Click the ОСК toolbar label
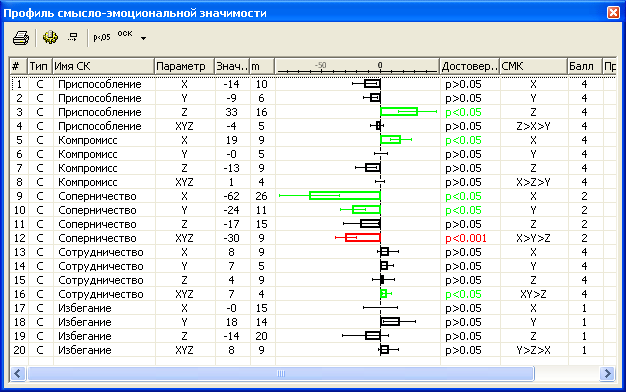Viewport: 626px width, 392px height. point(125,34)
